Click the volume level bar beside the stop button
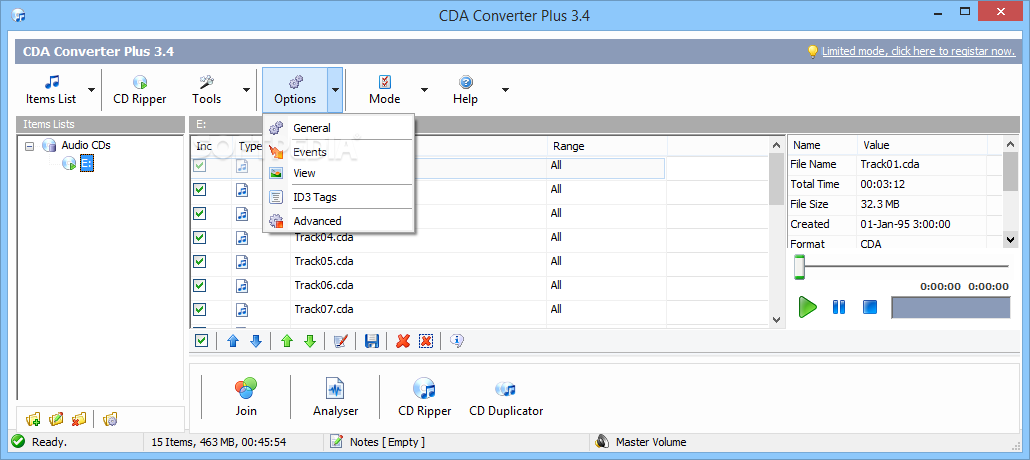This screenshot has width=1030, height=460. click(951, 308)
